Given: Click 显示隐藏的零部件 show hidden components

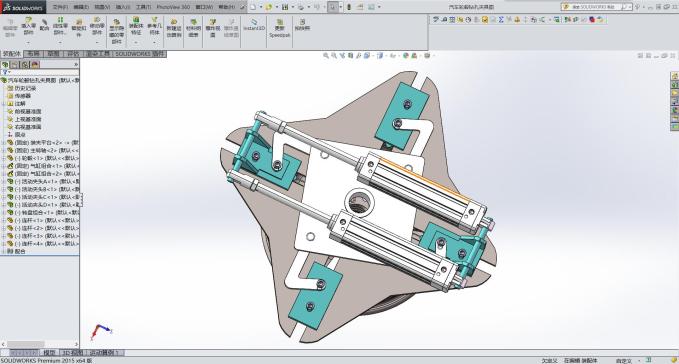Looking at the screenshot, I should (x=116, y=30).
